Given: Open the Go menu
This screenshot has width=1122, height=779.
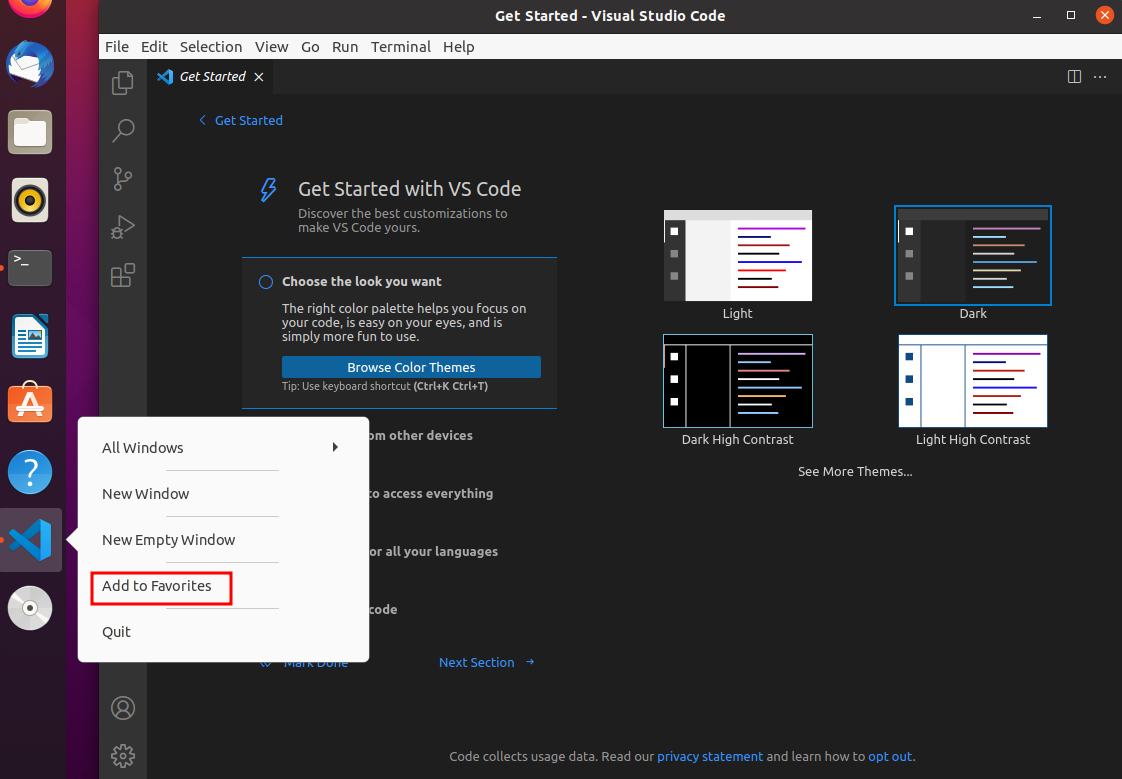Looking at the screenshot, I should click(310, 46).
